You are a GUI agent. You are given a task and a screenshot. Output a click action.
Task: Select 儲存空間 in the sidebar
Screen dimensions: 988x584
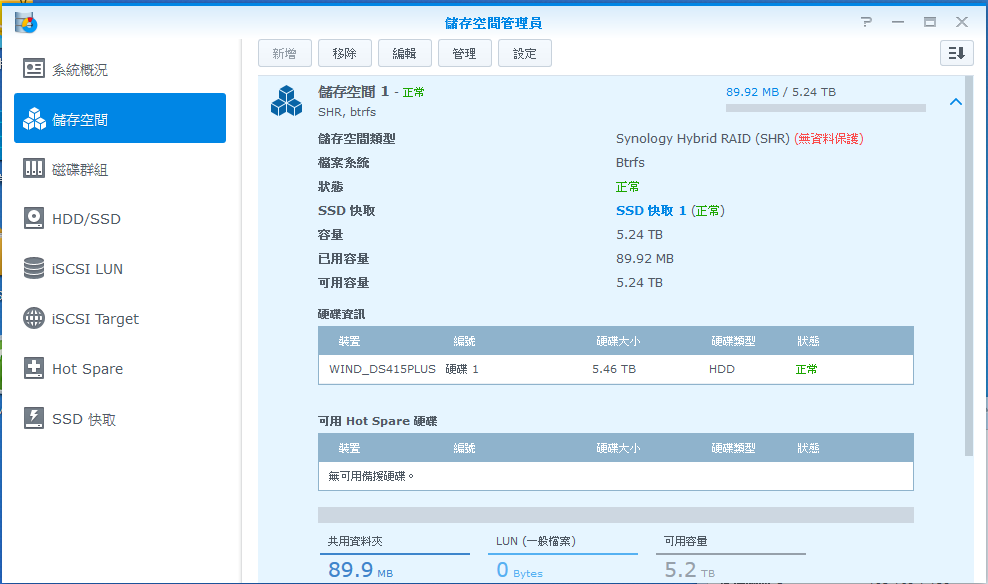120,118
